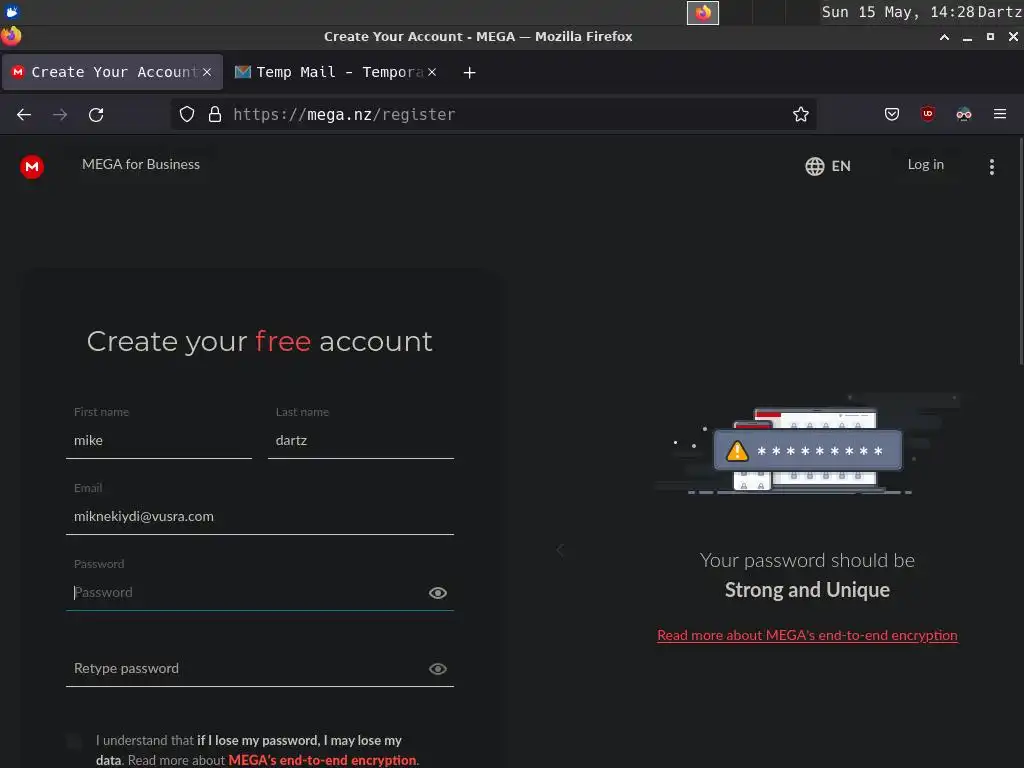Click Dartz user label in top panel

click(1000, 12)
